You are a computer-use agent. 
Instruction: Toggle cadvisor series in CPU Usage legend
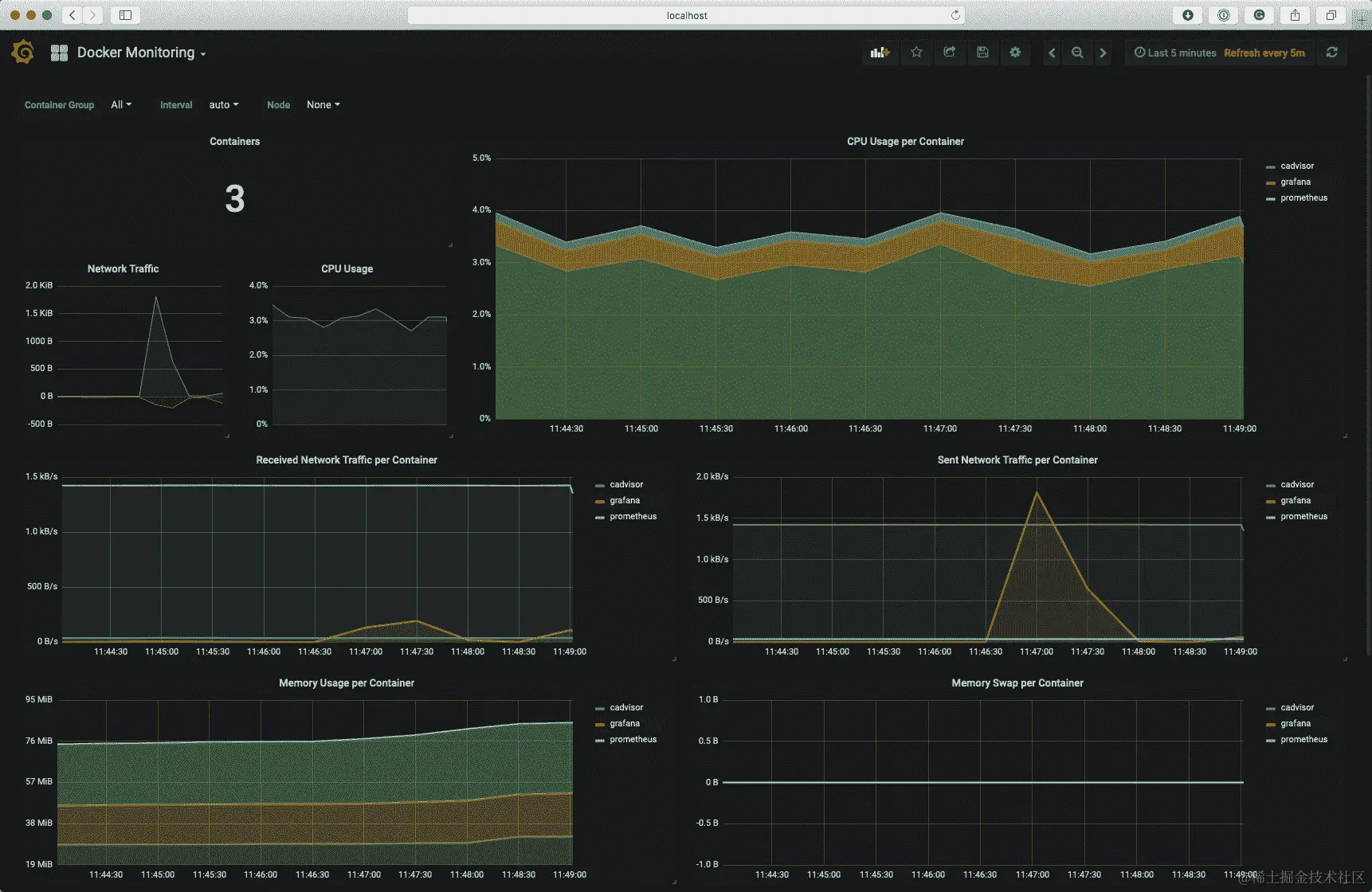[x=1296, y=166]
